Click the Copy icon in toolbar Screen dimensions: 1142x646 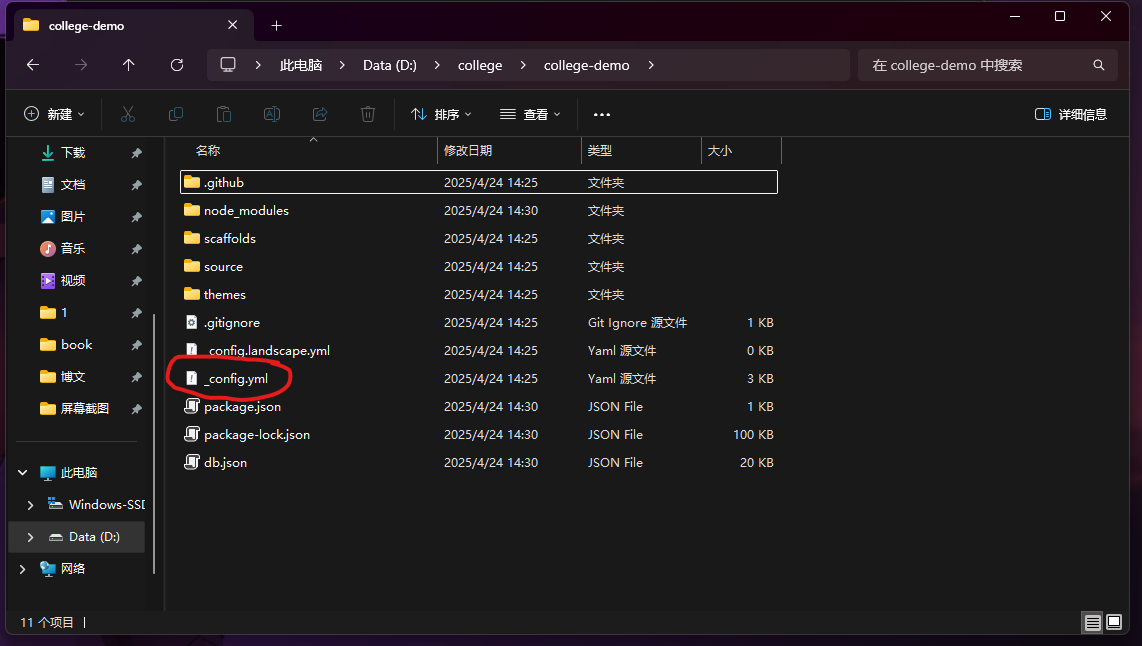coord(176,114)
